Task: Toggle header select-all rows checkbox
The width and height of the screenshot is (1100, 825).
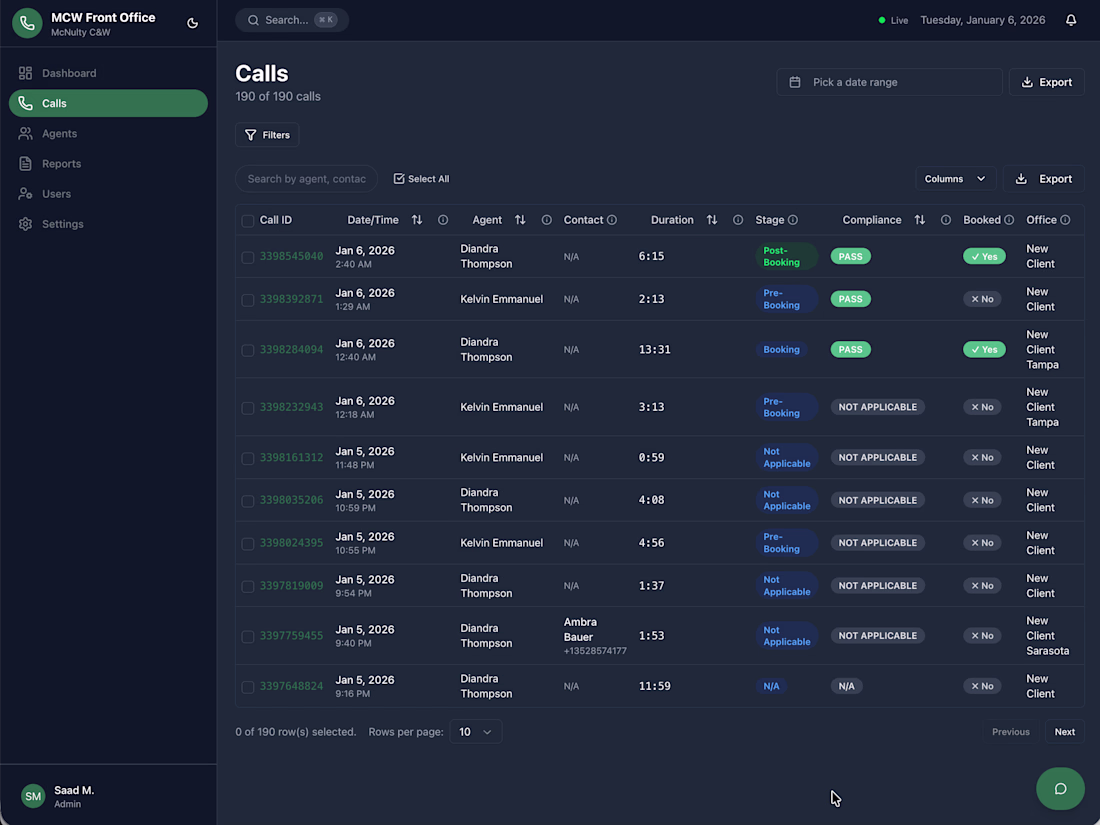Action: click(x=248, y=221)
